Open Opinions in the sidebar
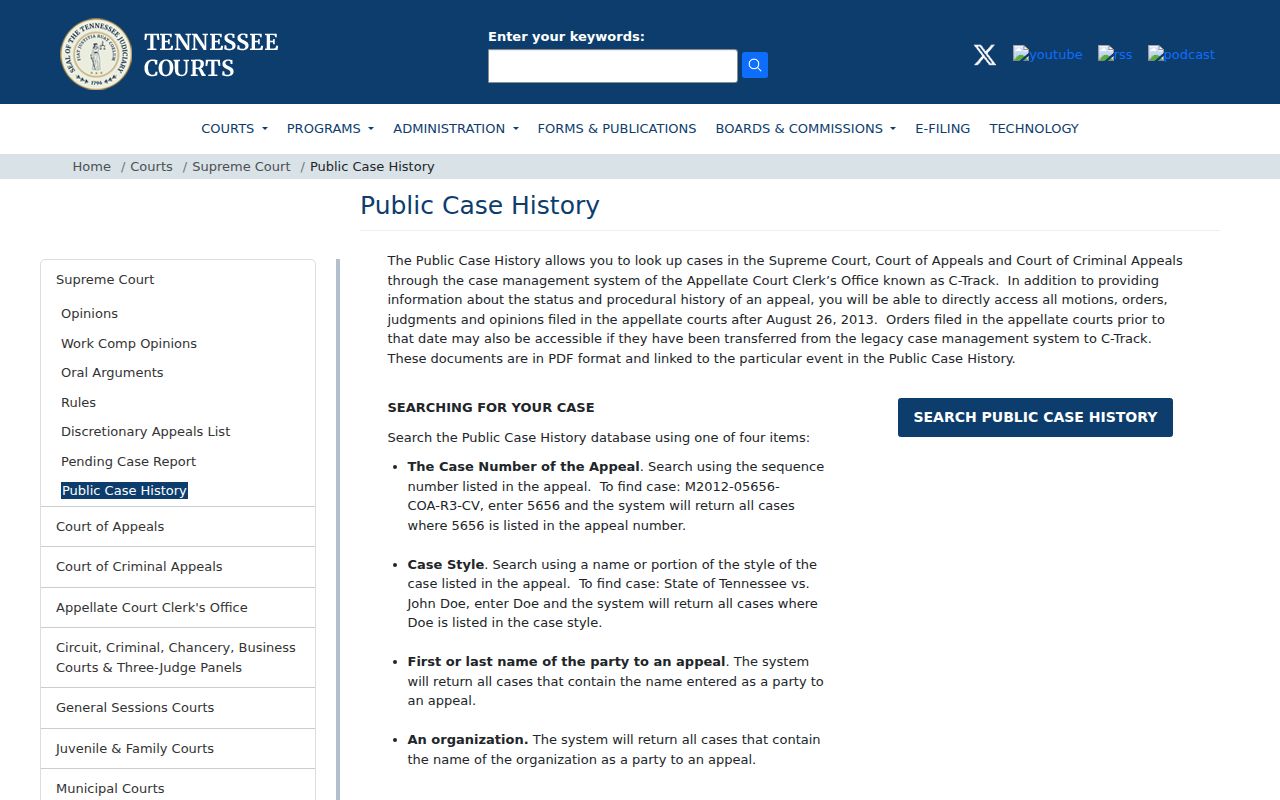 coord(89,314)
